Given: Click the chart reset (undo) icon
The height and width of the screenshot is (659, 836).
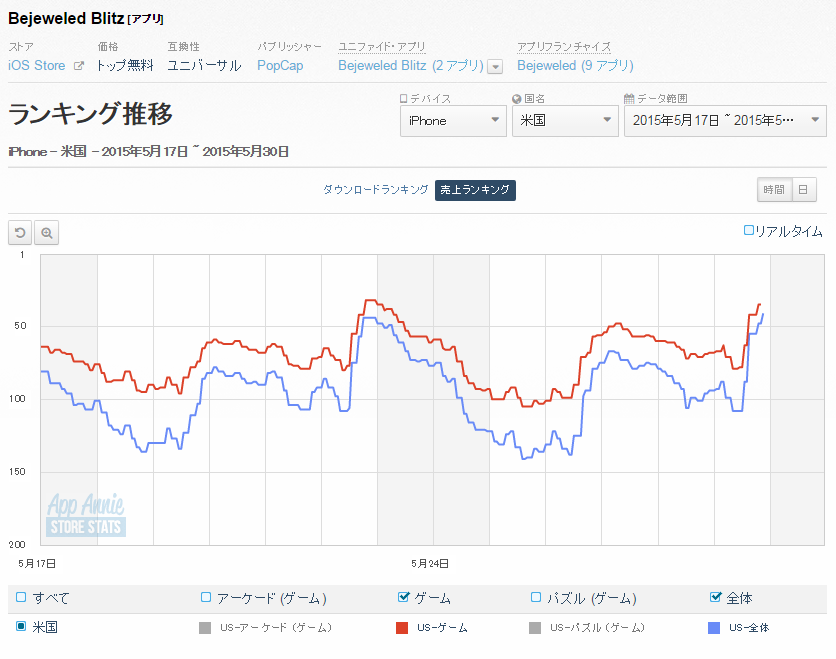Looking at the screenshot, I should click(20, 233).
